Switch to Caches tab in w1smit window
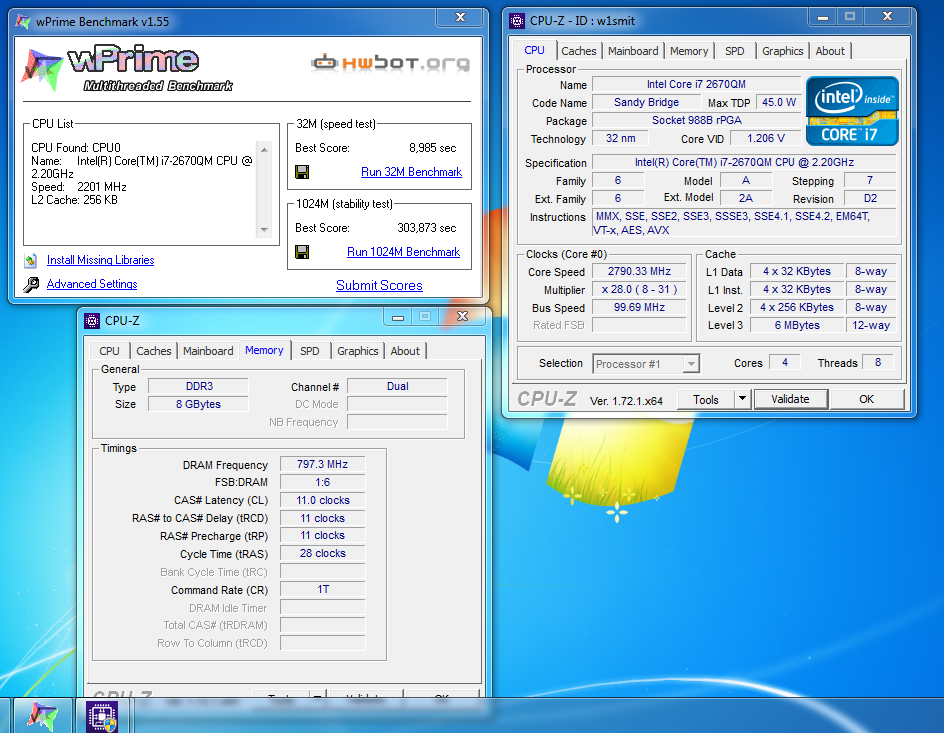944x733 pixels. point(579,51)
